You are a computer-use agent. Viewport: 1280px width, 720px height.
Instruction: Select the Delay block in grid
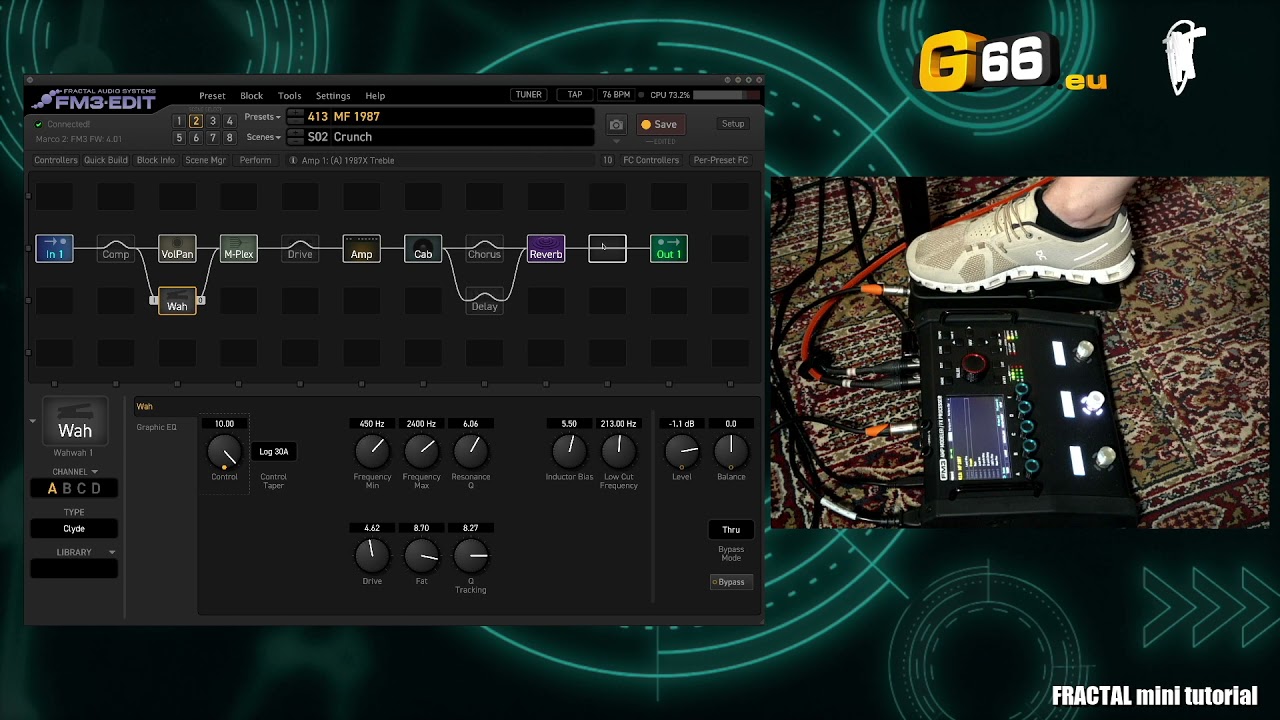(x=484, y=300)
